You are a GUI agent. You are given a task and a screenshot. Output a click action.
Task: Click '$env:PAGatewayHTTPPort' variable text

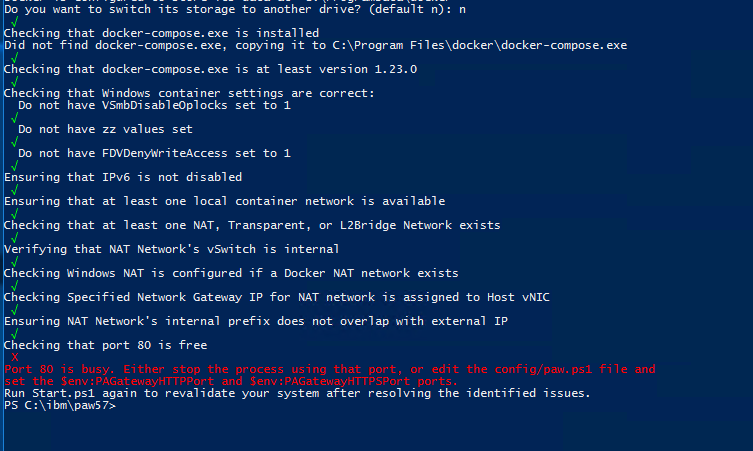pyautogui.click(x=137, y=381)
